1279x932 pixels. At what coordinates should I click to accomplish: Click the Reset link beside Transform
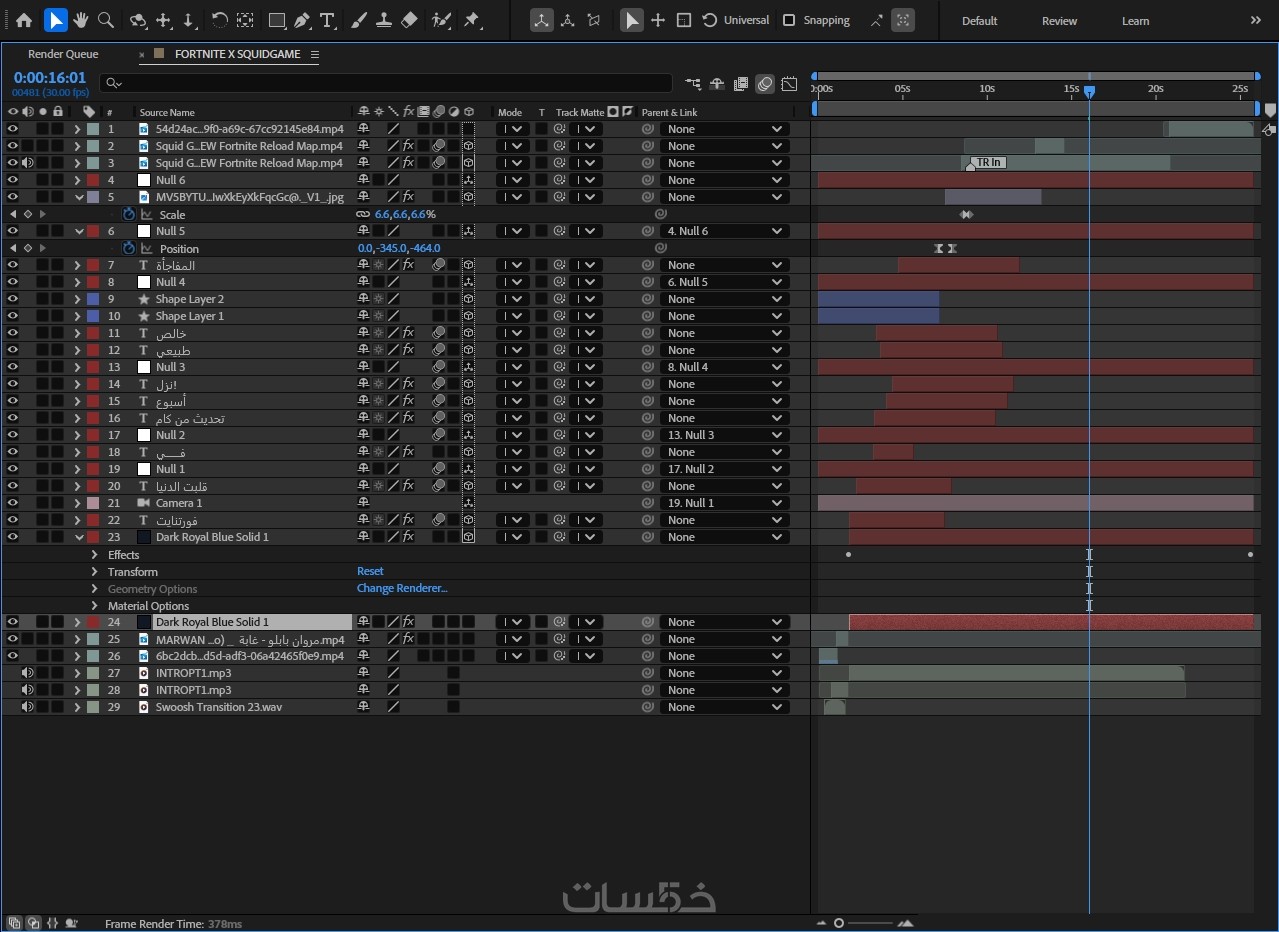[370, 572]
